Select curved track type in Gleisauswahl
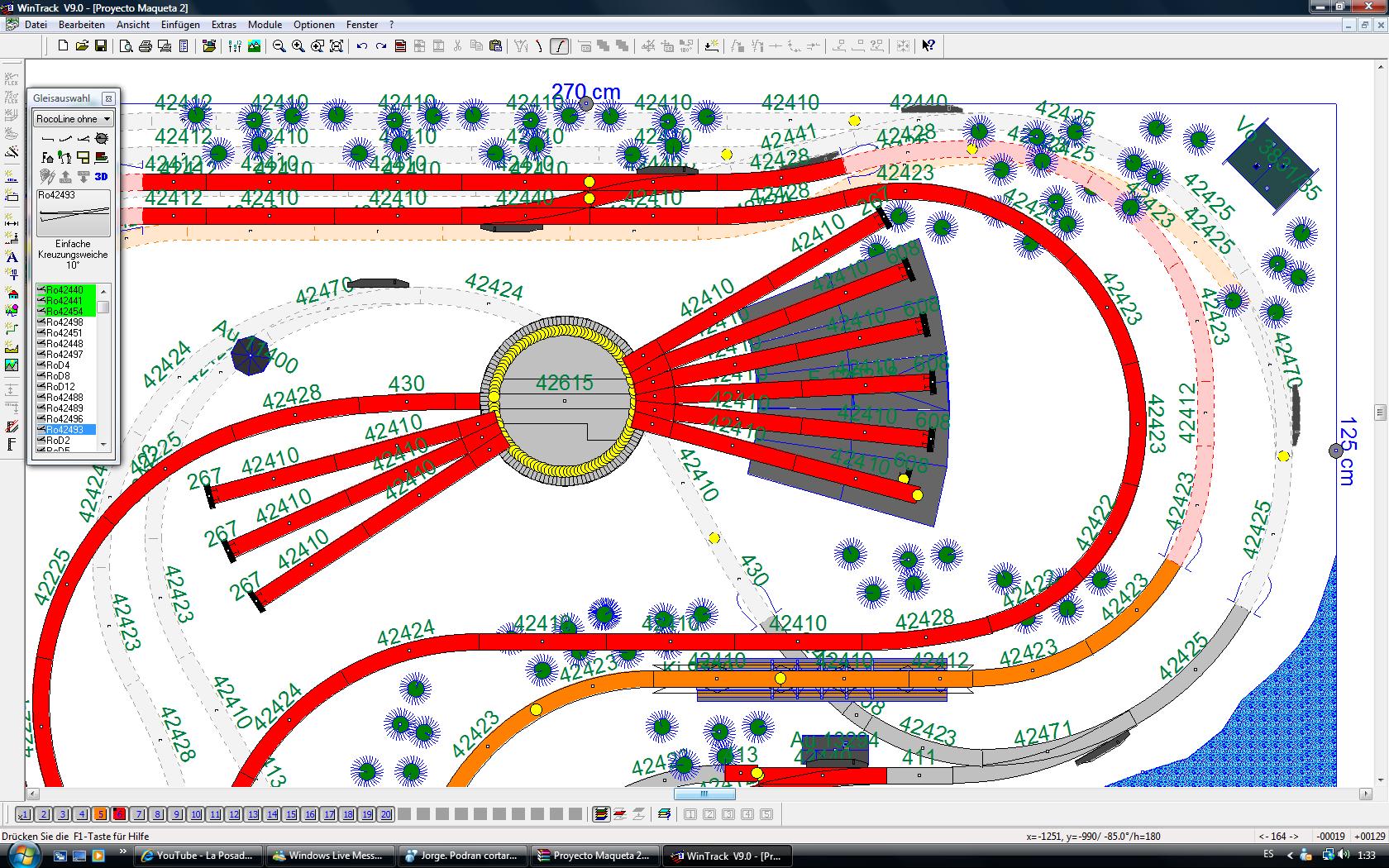The width and height of the screenshot is (1389, 868). (x=65, y=139)
